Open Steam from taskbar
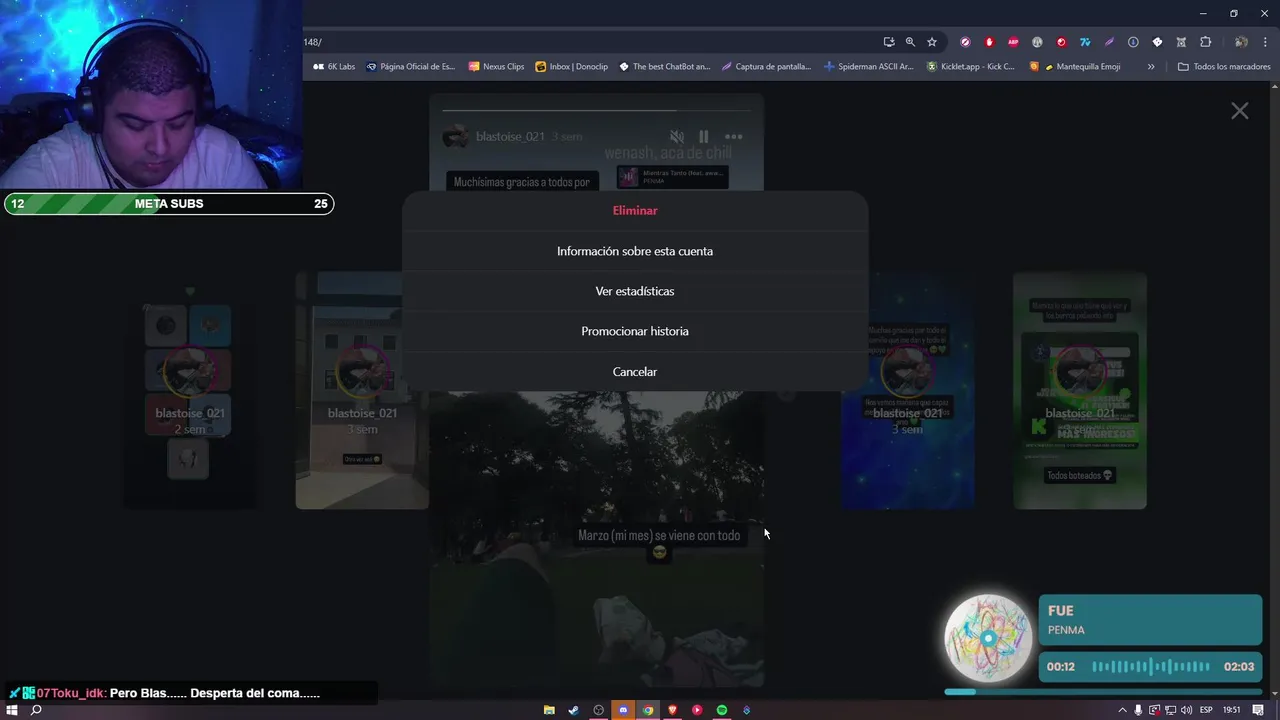 click(574, 710)
